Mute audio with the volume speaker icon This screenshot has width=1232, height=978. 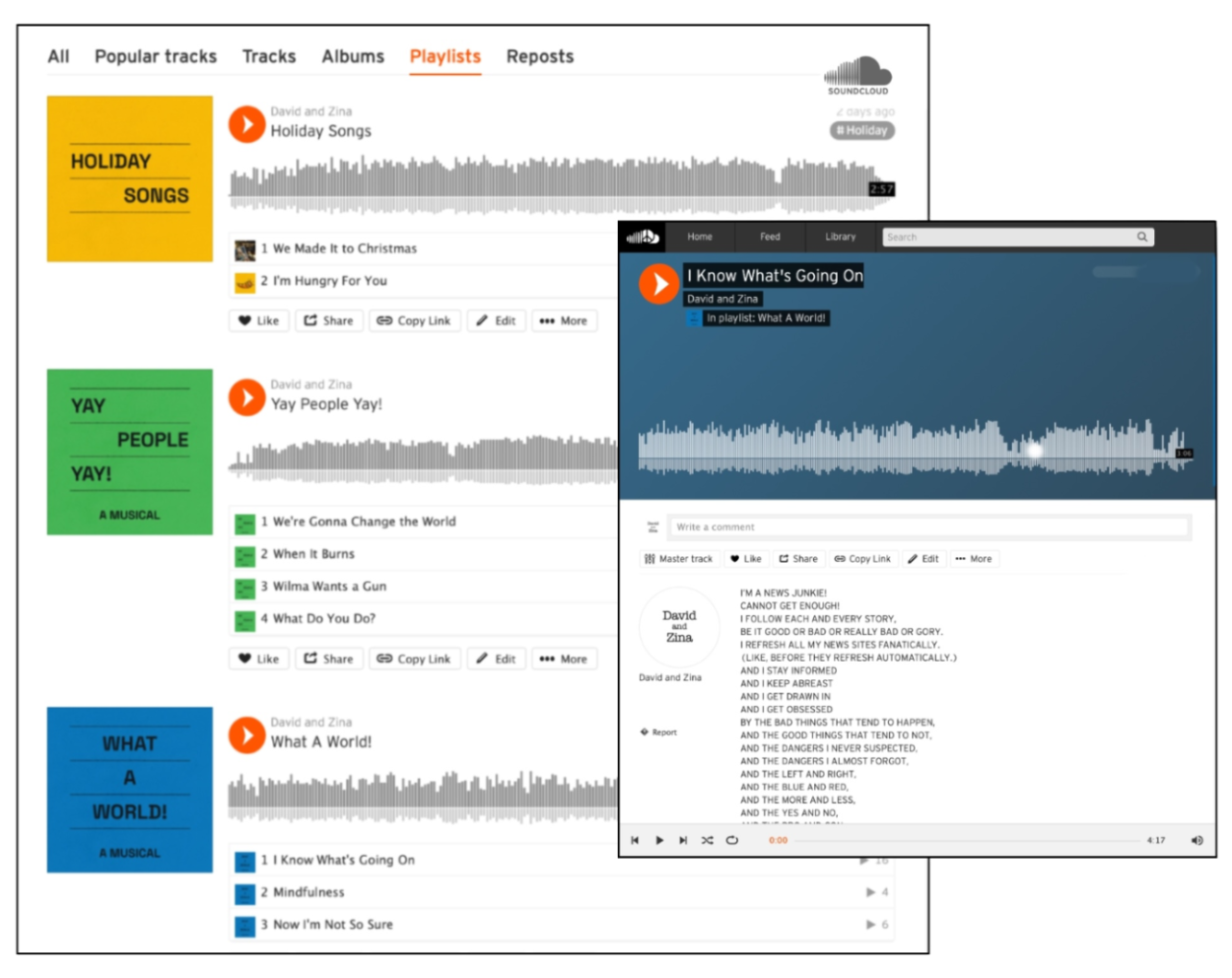pyautogui.click(x=1197, y=838)
